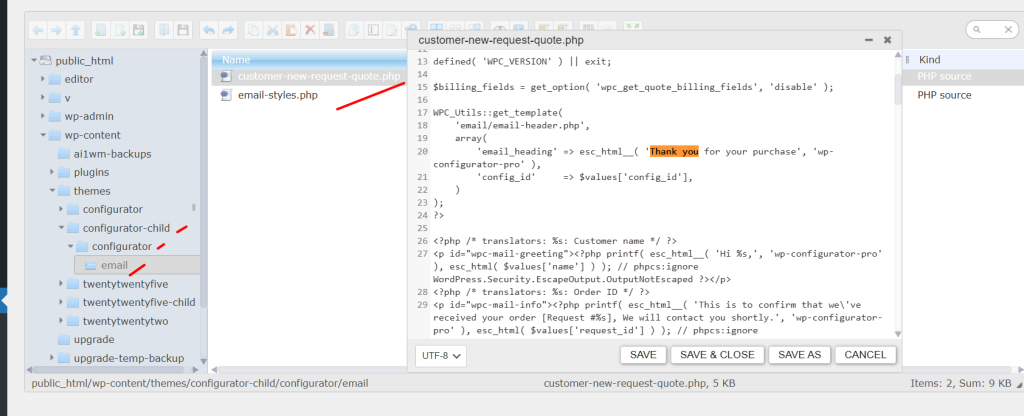
Task: Click the open toolbar icon
Action: point(165,29)
